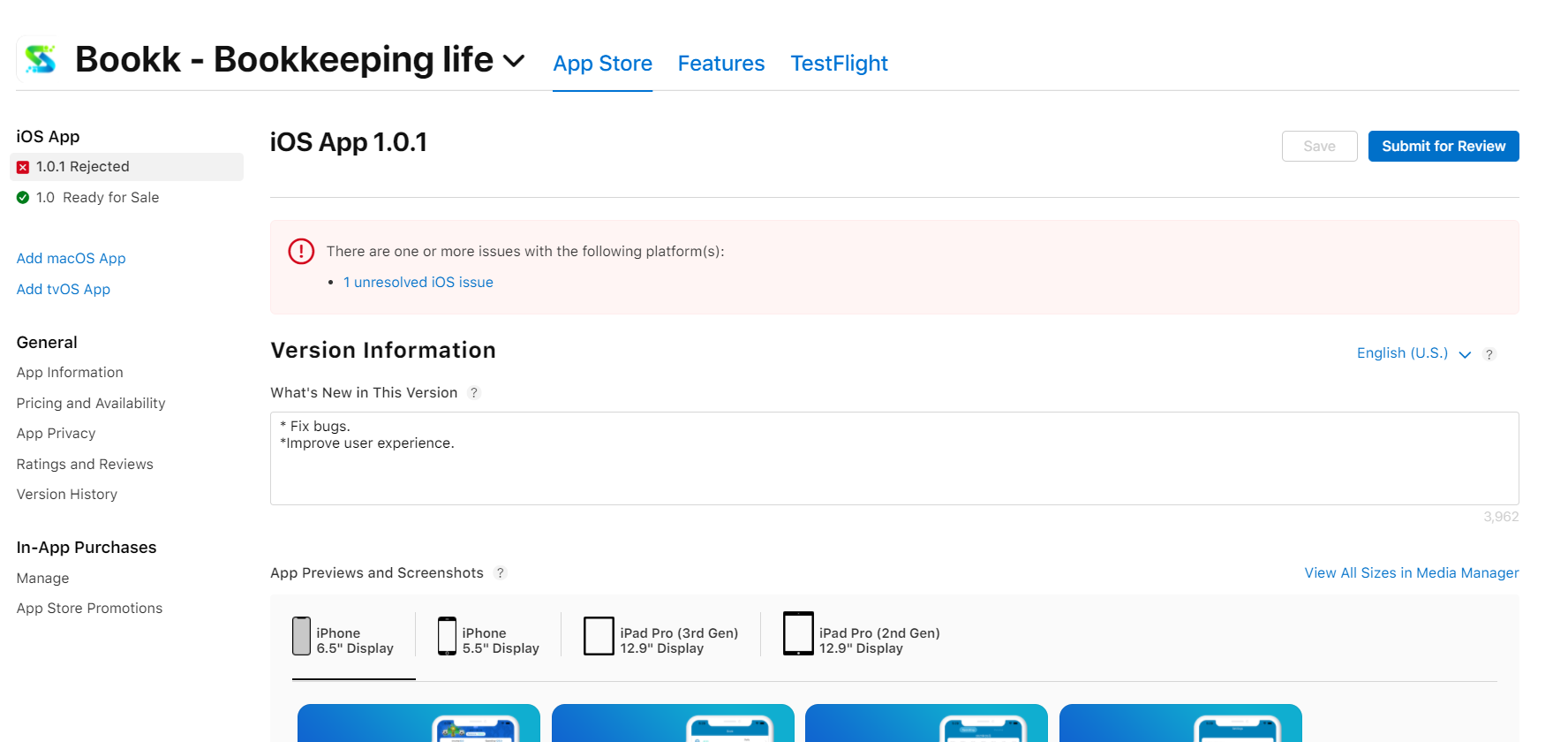Click the green Ready for Sale checkmark icon
The image size is (1568, 742).
pyautogui.click(x=23, y=198)
